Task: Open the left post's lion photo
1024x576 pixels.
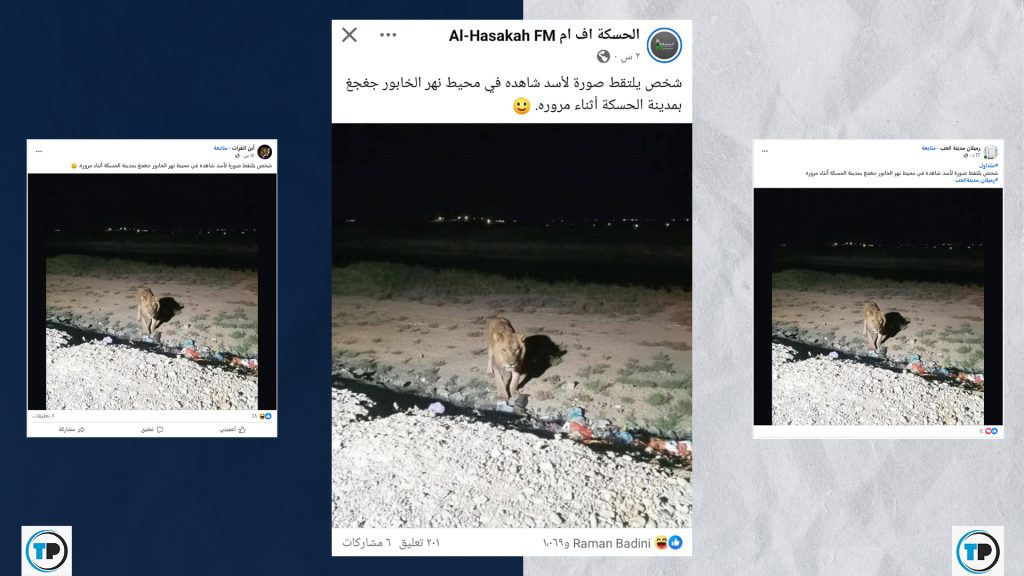Action: coord(152,292)
